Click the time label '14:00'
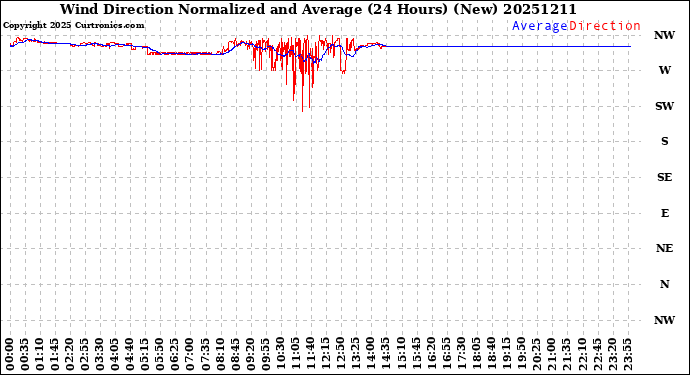 click(x=370, y=355)
